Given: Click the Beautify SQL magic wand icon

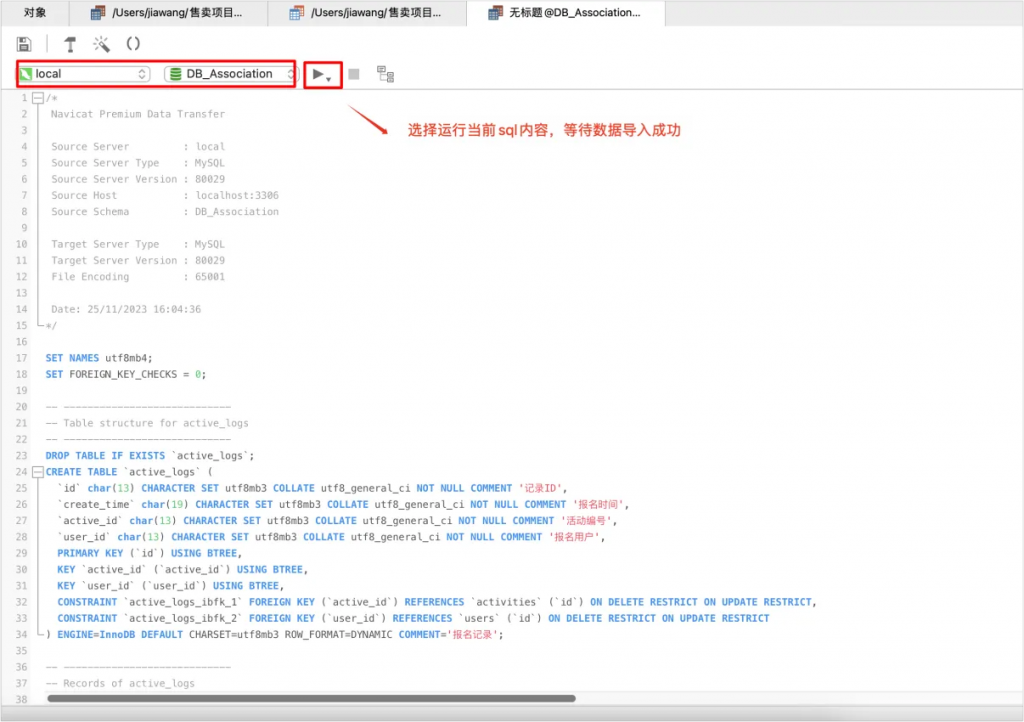Looking at the screenshot, I should coord(101,44).
